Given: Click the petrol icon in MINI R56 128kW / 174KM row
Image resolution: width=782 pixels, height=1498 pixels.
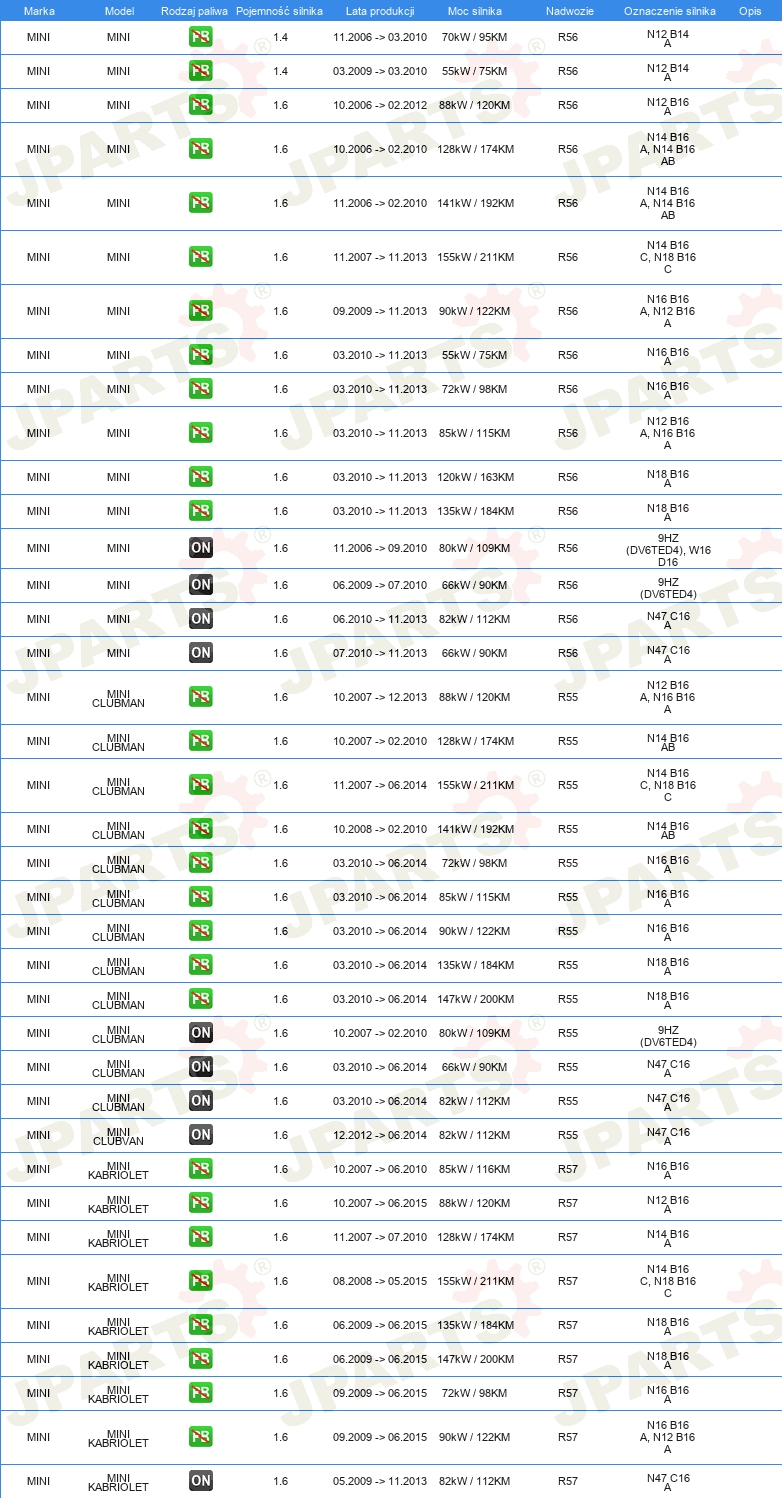Looking at the screenshot, I should (200, 149).
